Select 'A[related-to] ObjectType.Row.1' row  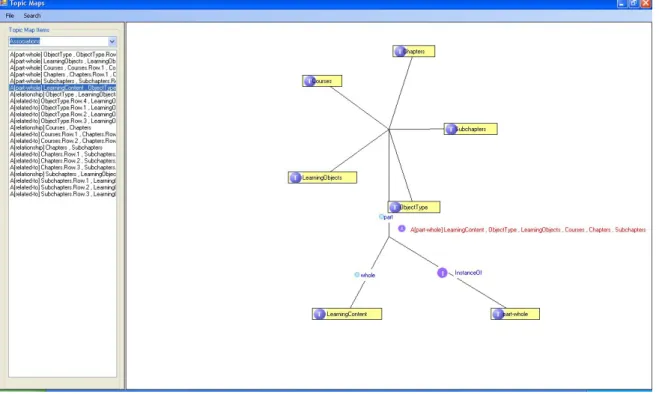coord(63,108)
